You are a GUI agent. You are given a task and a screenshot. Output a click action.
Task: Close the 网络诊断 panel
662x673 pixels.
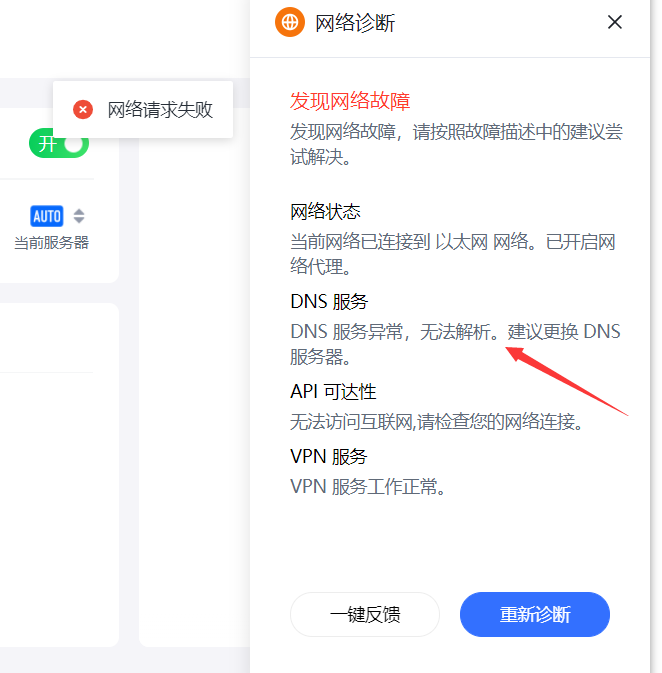pos(615,22)
